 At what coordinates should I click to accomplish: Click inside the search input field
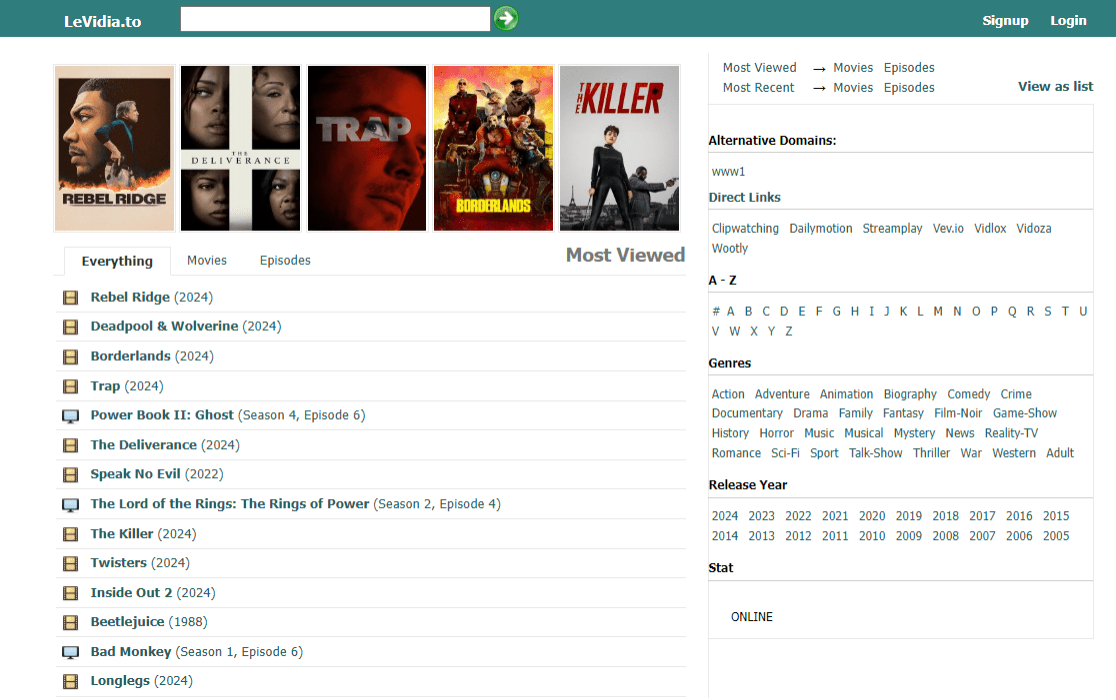[335, 19]
